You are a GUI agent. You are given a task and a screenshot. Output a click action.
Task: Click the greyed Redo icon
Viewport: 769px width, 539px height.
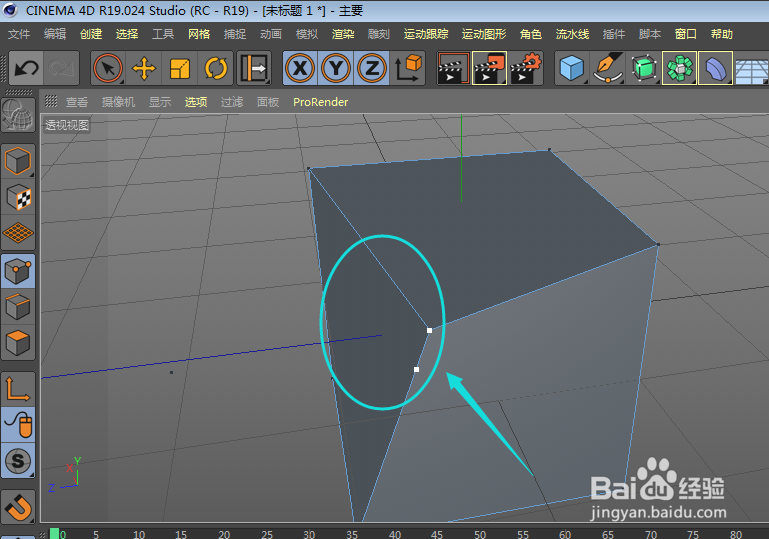(62, 68)
